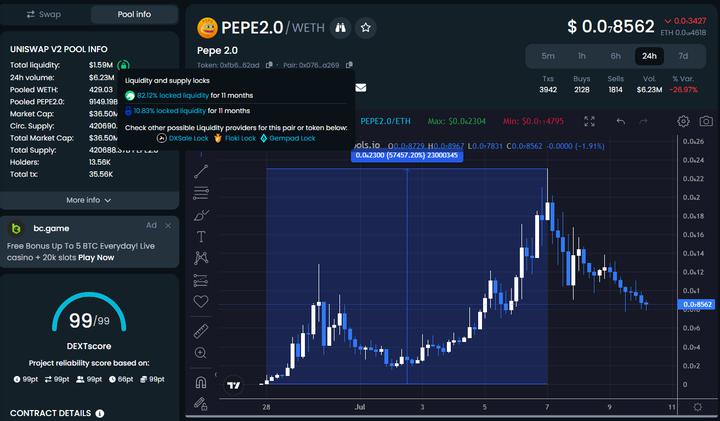Select the 7d timeframe stats
This screenshot has width=720, height=421.
coord(683,56)
